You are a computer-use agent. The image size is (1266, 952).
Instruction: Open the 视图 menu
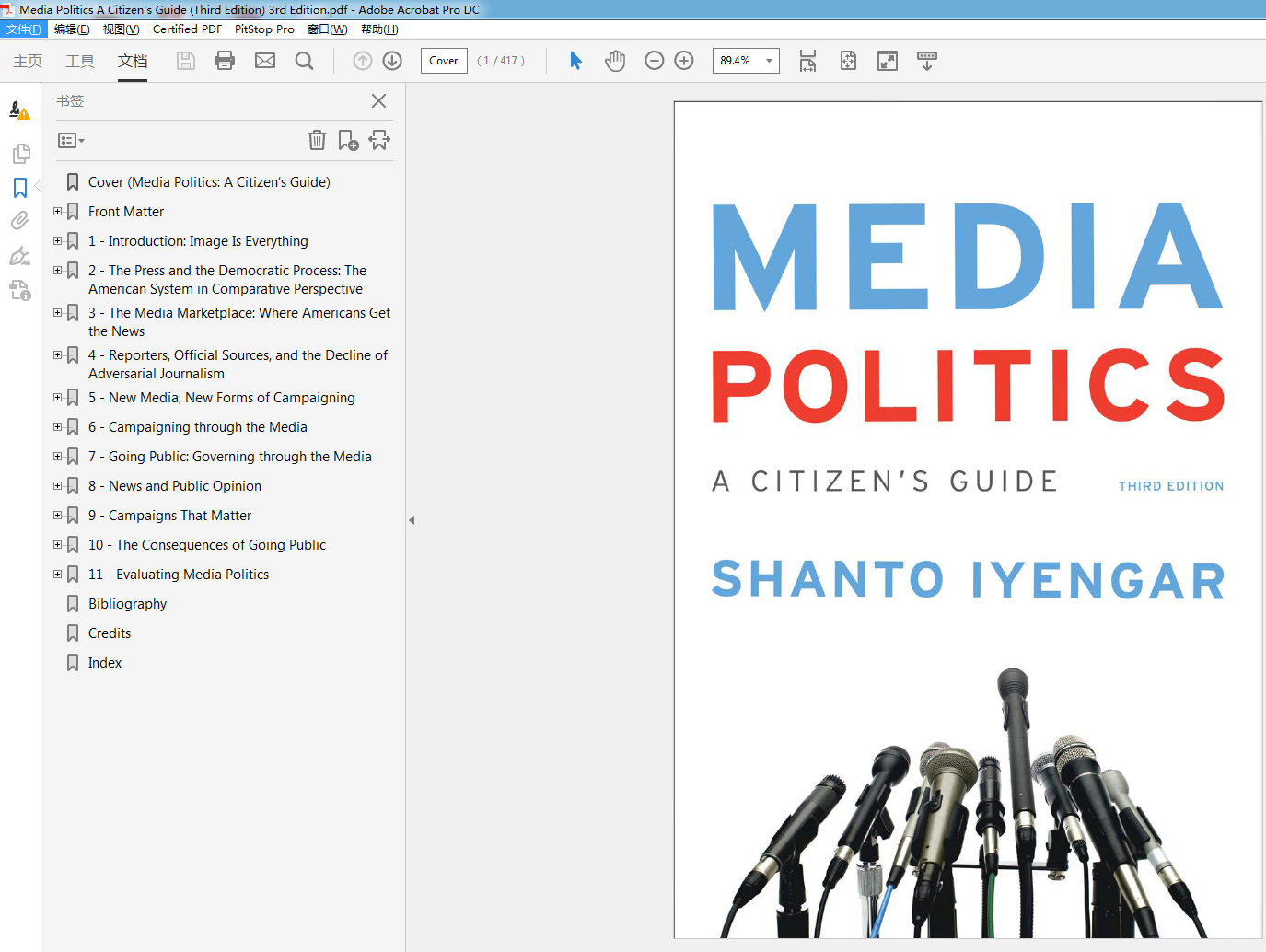point(121,29)
